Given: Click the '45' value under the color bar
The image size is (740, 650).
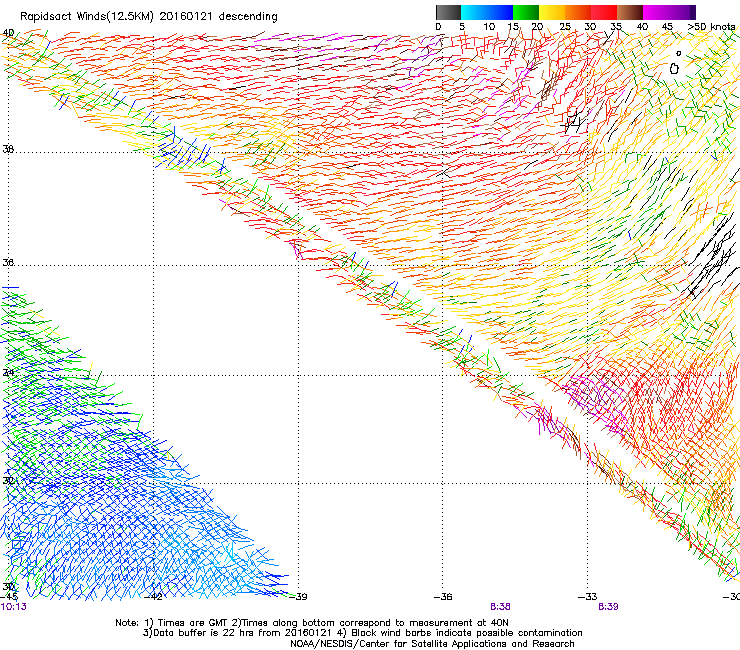Looking at the screenshot, I should point(667,26).
